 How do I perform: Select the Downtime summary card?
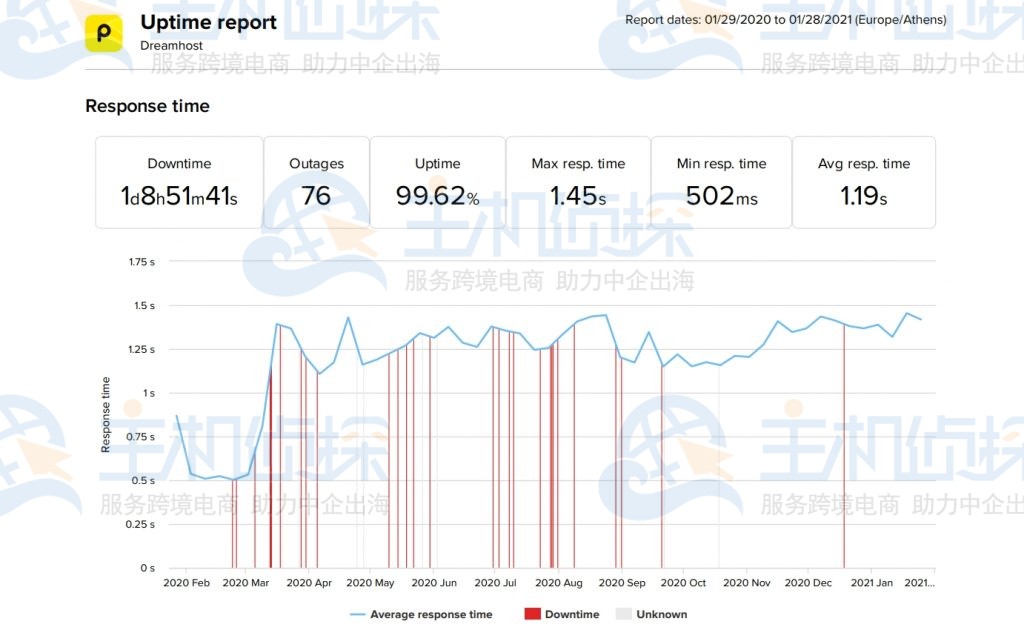tap(179, 182)
